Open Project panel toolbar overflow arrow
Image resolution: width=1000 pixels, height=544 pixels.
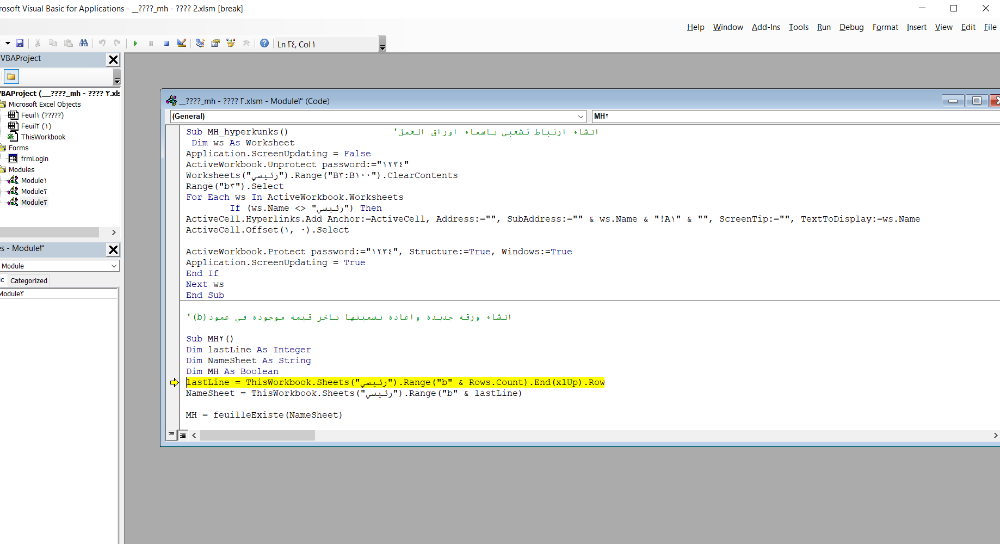pyautogui.click(x=117, y=78)
